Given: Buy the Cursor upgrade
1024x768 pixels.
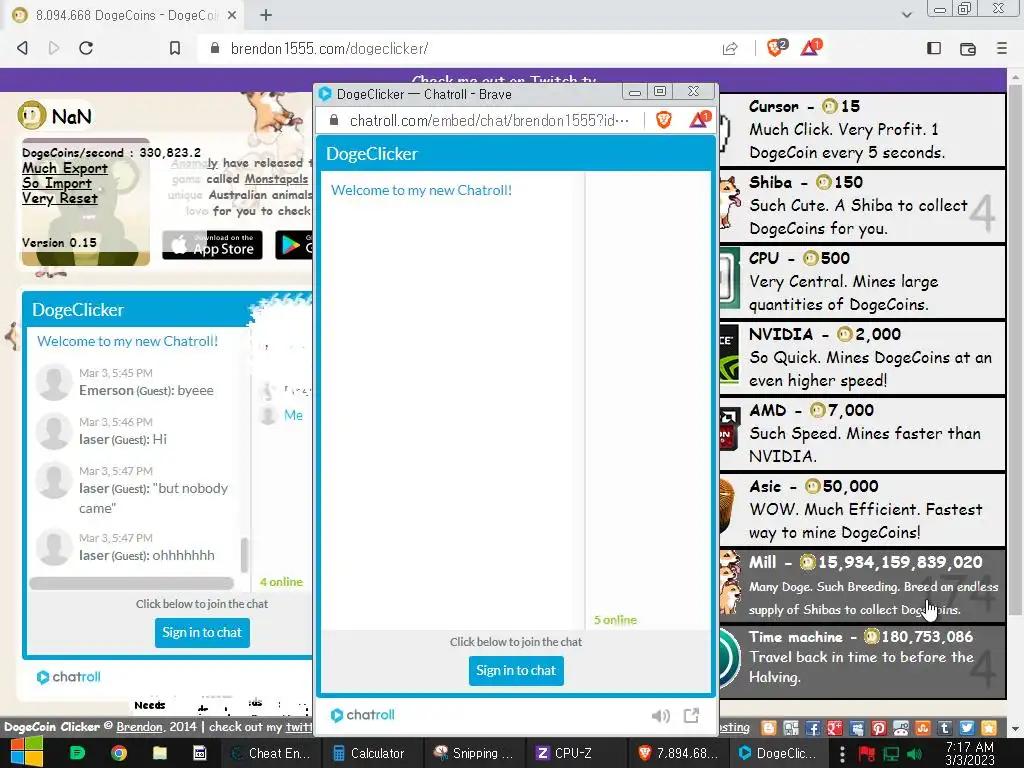Looking at the screenshot, I should point(862,129).
